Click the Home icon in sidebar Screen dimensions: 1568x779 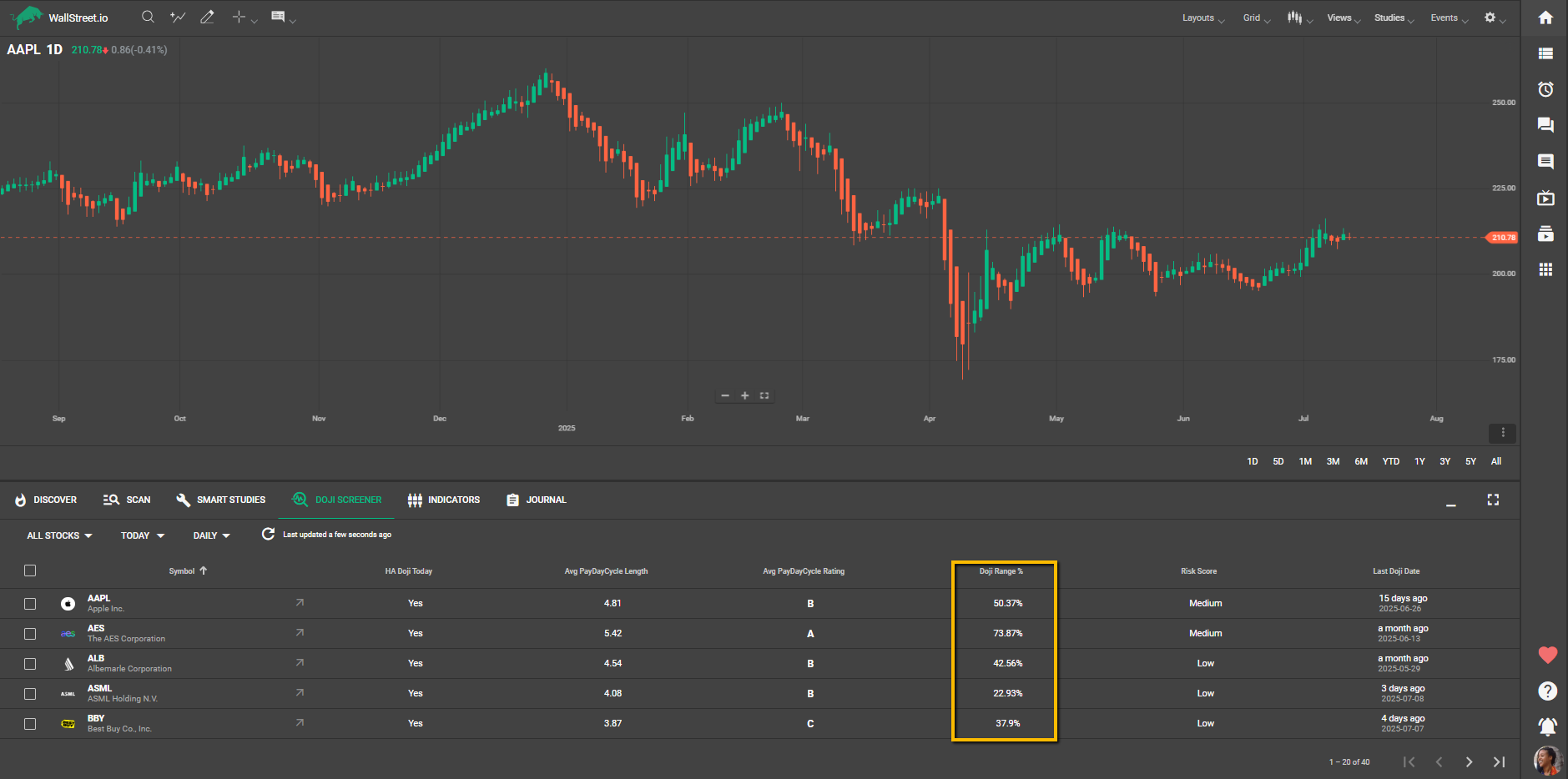coord(1545,18)
